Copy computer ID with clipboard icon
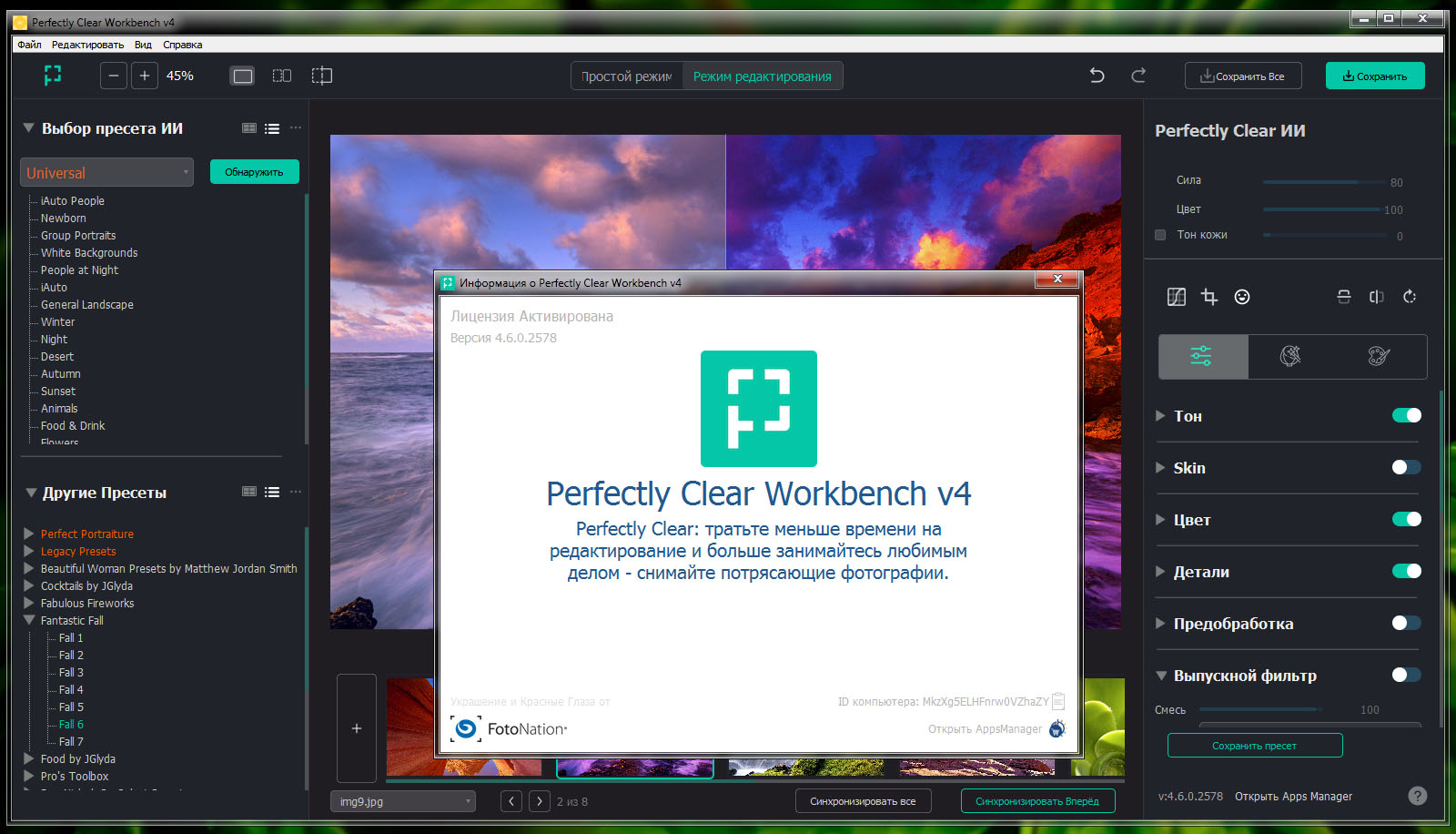This screenshot has width=1456, height=834. pyautogui.click(x=1058, y=701)
